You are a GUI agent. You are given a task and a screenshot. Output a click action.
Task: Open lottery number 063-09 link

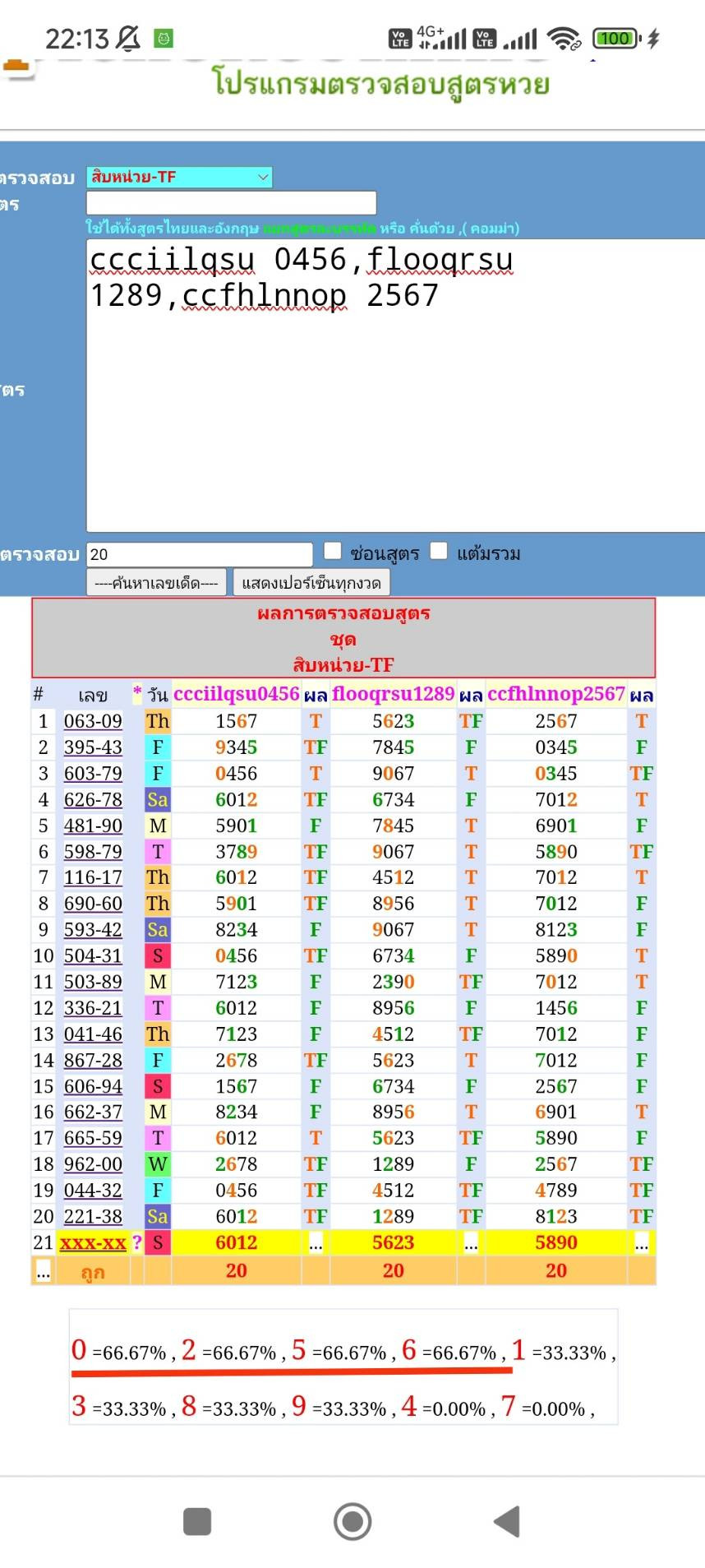[93, 721]
